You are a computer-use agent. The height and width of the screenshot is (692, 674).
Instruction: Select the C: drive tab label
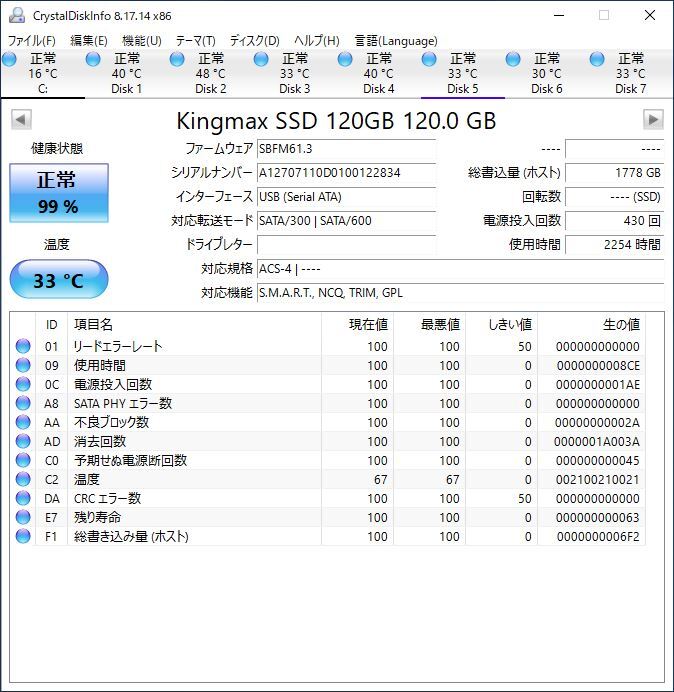coord(43,89)
